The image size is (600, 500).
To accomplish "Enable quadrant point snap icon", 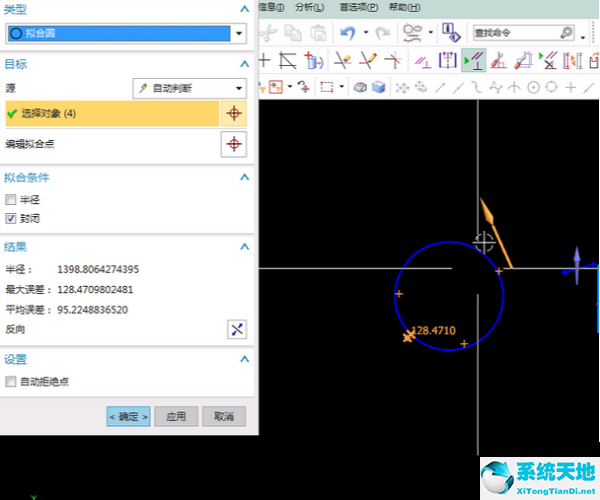I will pyautogui.click(x=551, y=87).
